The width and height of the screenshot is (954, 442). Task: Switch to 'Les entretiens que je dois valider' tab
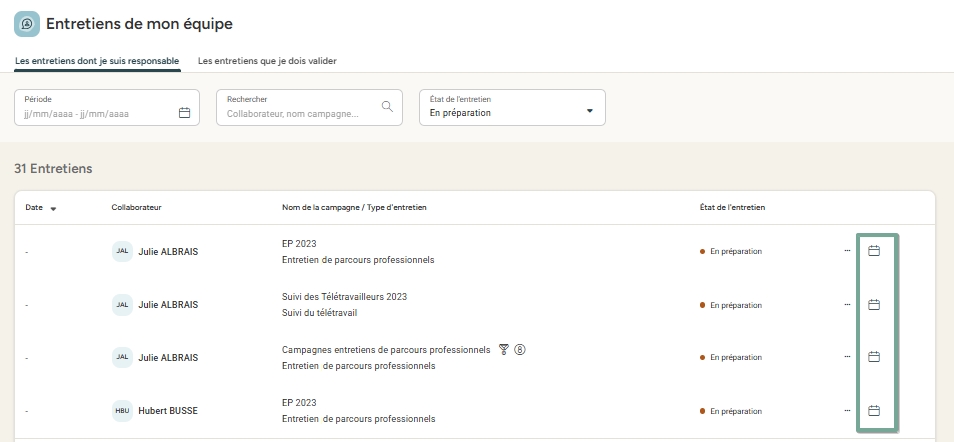coord(267,61)
